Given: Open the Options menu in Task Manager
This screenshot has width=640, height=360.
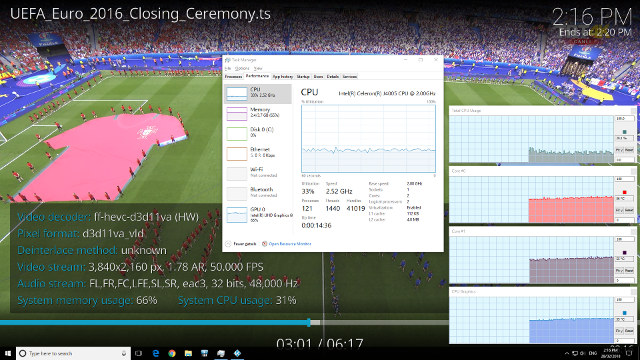Looking at the screenshot, I should click(242, 69).
